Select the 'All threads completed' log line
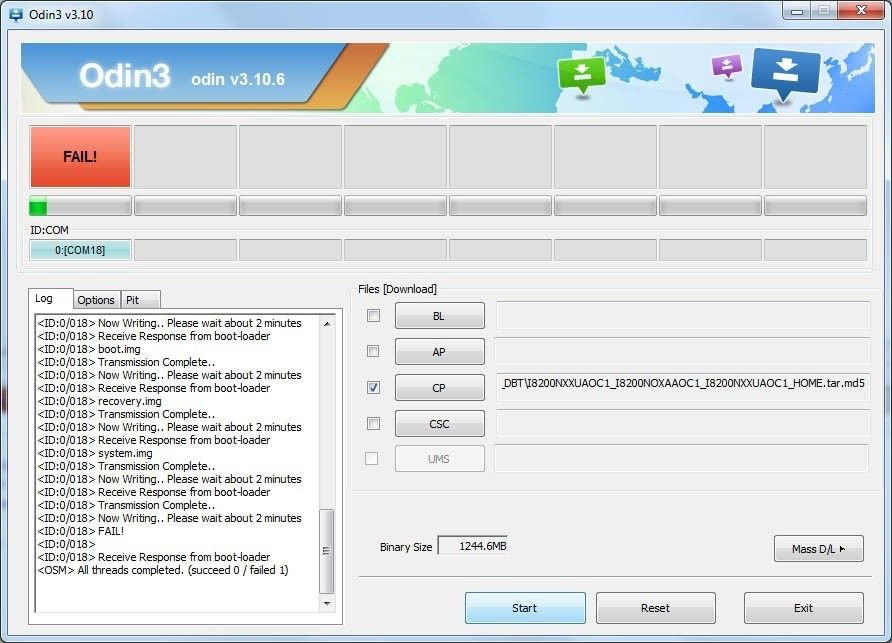Image resolution: width=892 pixels, height=643 pixels. pyautogui.click(x=163, y=570)
